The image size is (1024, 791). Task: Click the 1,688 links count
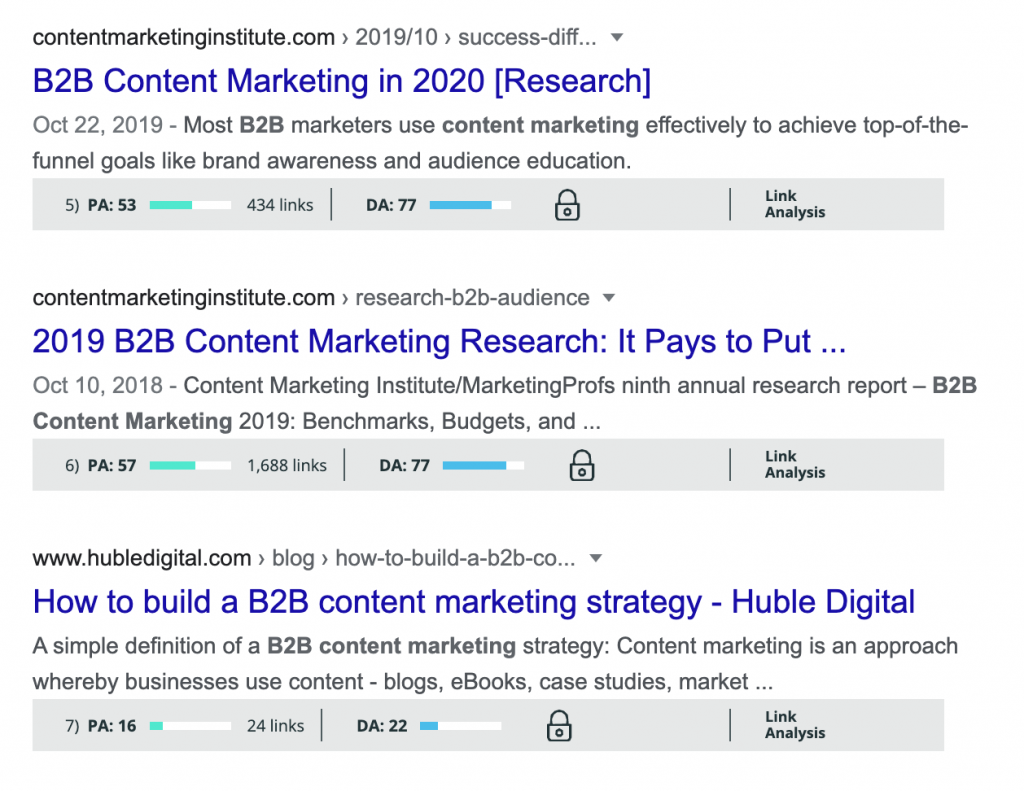(287, 465)
